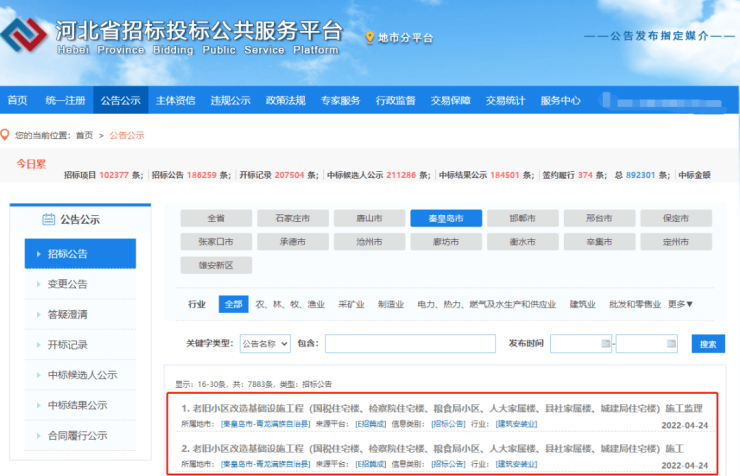Open the first 施工监理 announcement link

[440, 408]
